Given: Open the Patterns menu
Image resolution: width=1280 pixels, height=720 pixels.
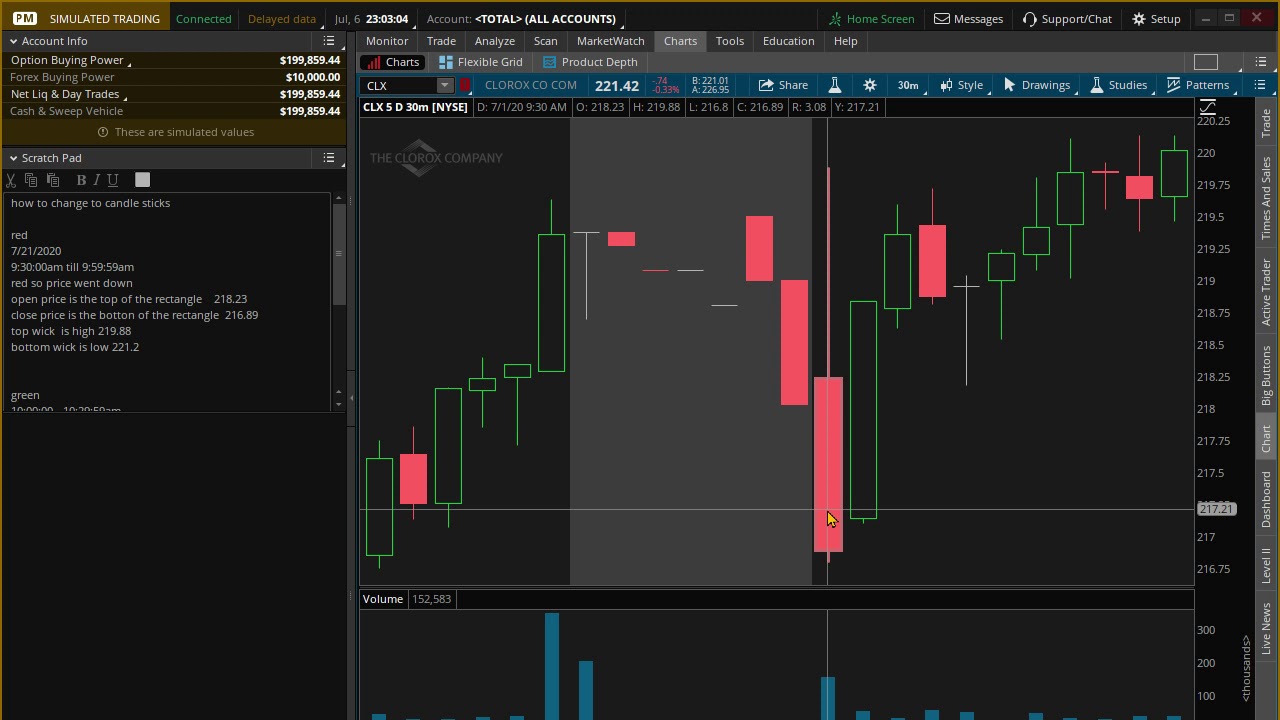Looking at the screenshot, I should pos(1199,85).
